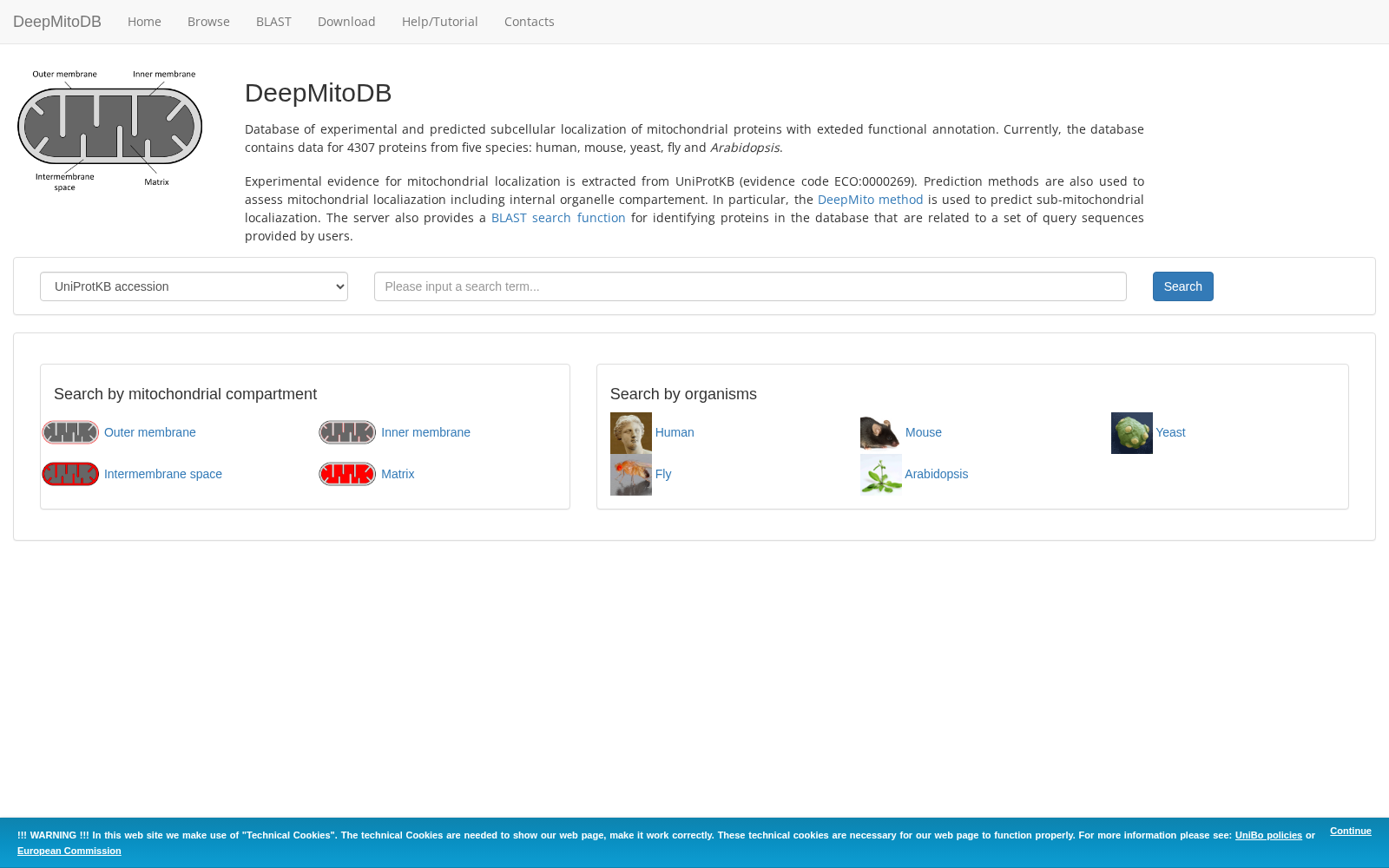
Task: Open the UniBo policies link
Action: (1268, 835)
